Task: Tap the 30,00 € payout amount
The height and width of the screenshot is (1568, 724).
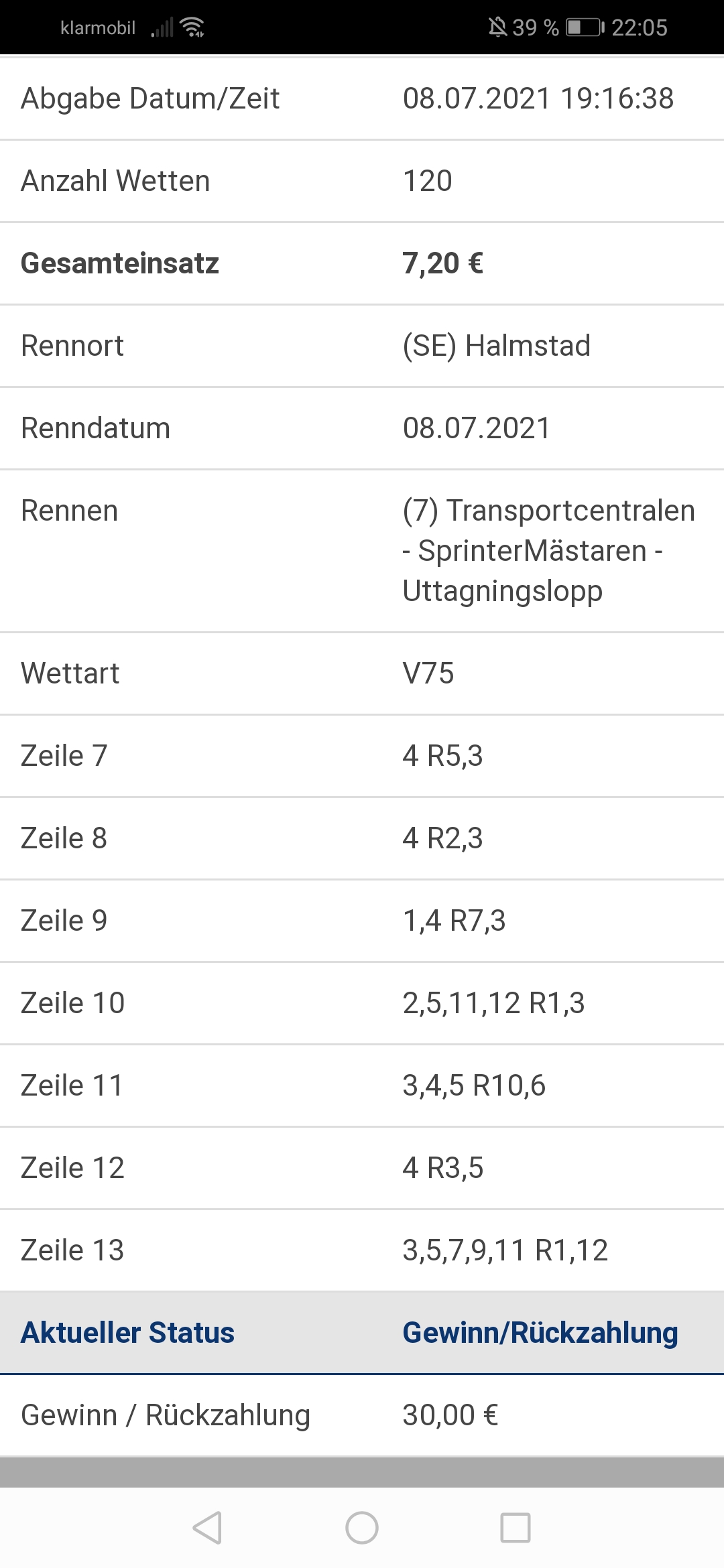Action: pyautogui.click(x=450, y=1415)
